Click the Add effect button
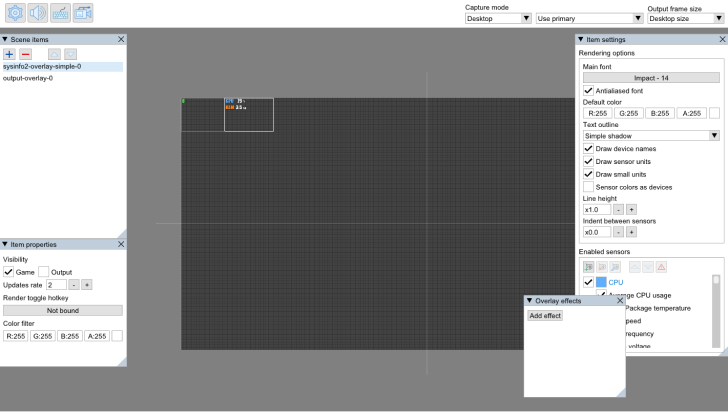 tap(545, 315)
